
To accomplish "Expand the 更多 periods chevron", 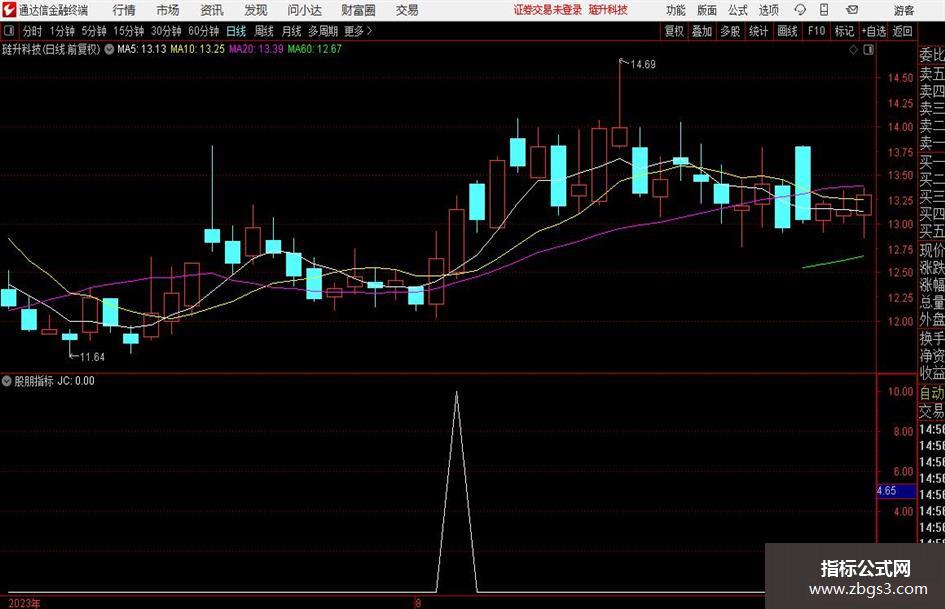I will tap(369, 31).
